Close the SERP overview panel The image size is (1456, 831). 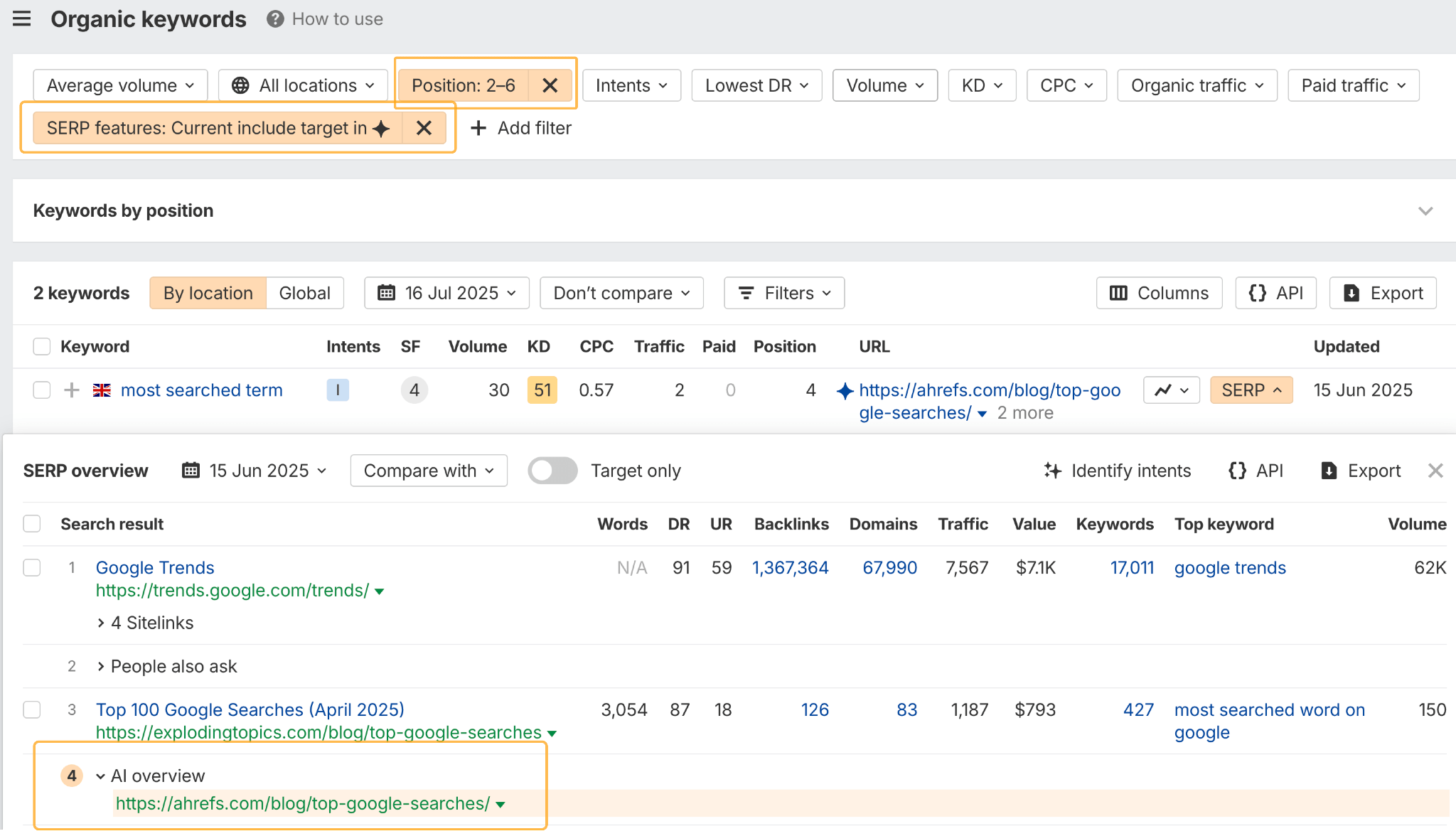tap(1435, 471)
